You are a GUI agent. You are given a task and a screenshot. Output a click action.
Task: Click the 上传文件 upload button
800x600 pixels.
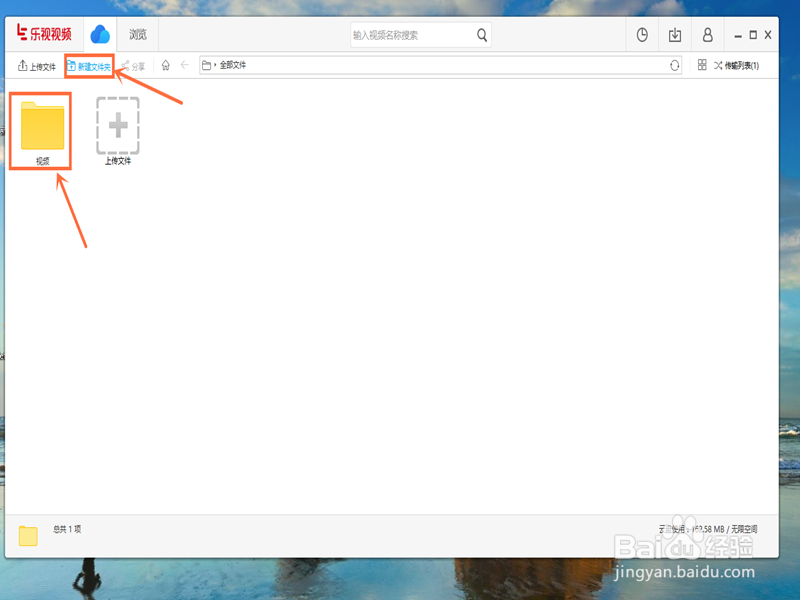pyautogui.click(x=36, y=64)
